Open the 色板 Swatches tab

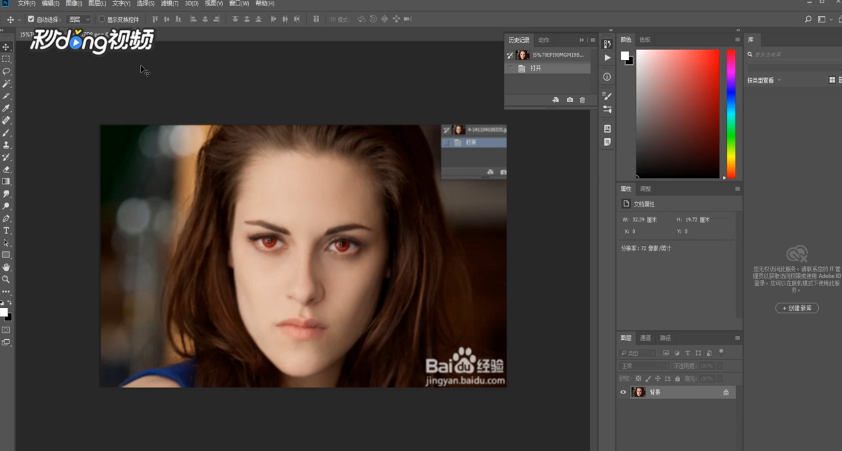(x=645, y=40)
